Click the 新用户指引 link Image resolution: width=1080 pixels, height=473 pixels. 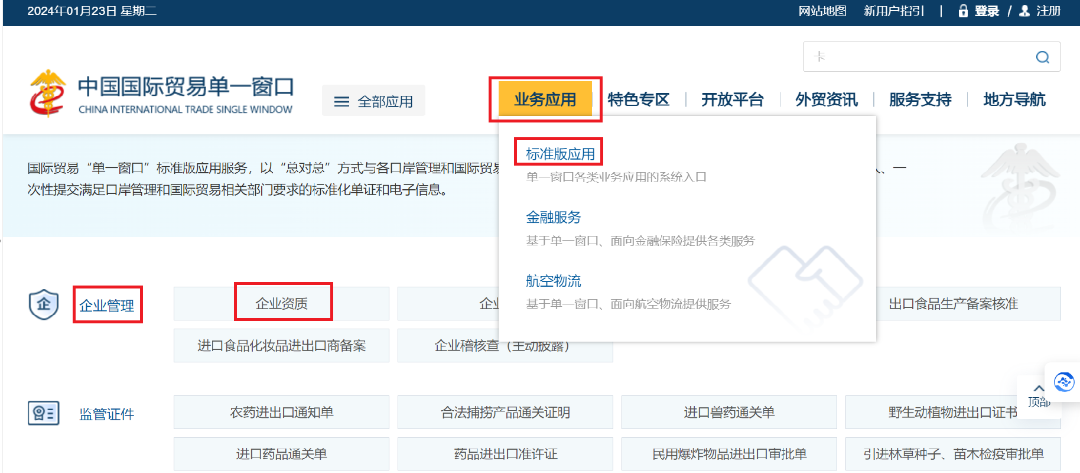[893, 11]
